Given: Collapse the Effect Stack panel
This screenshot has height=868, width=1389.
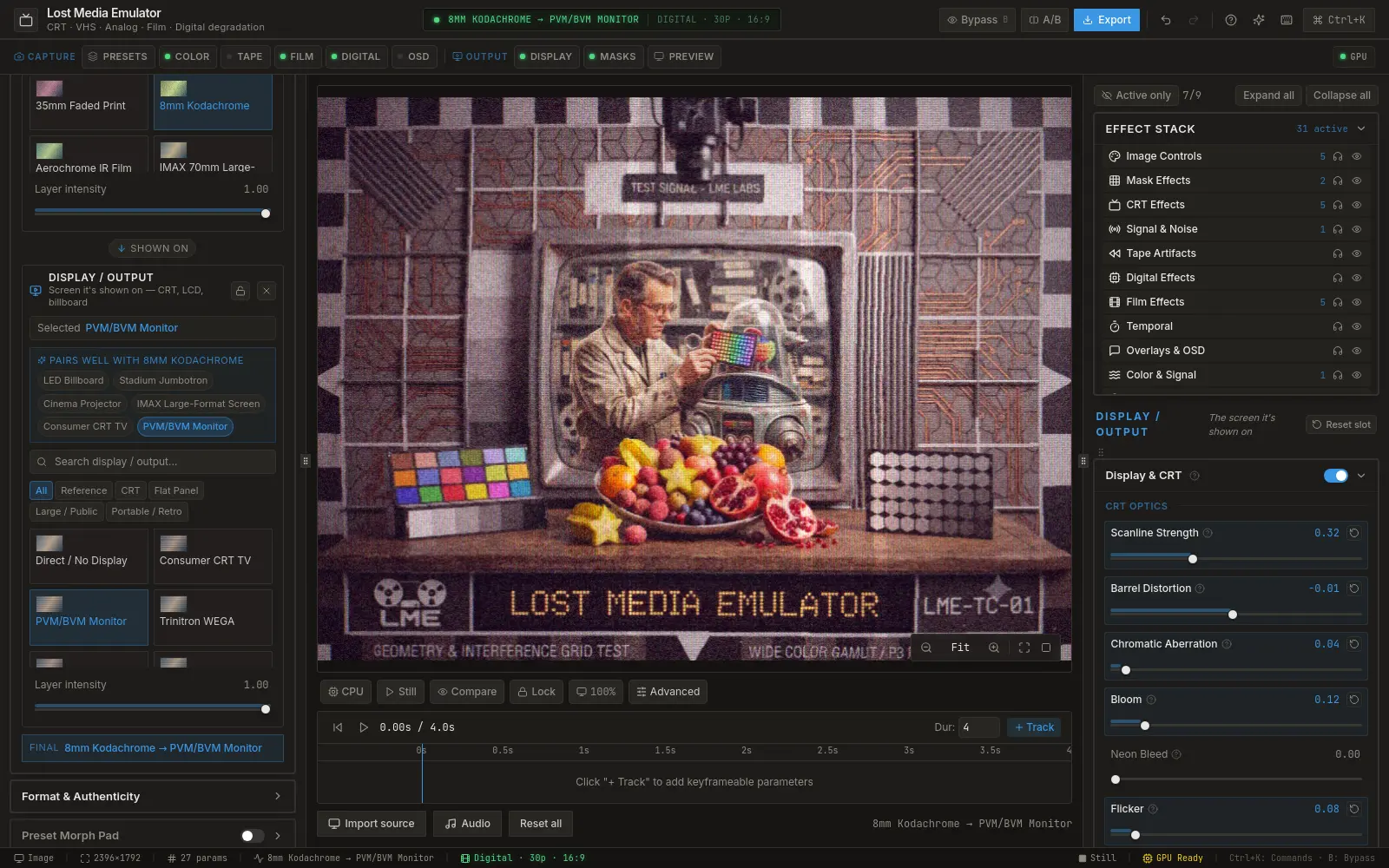Looking at the screenshot, I should 1361,128.
